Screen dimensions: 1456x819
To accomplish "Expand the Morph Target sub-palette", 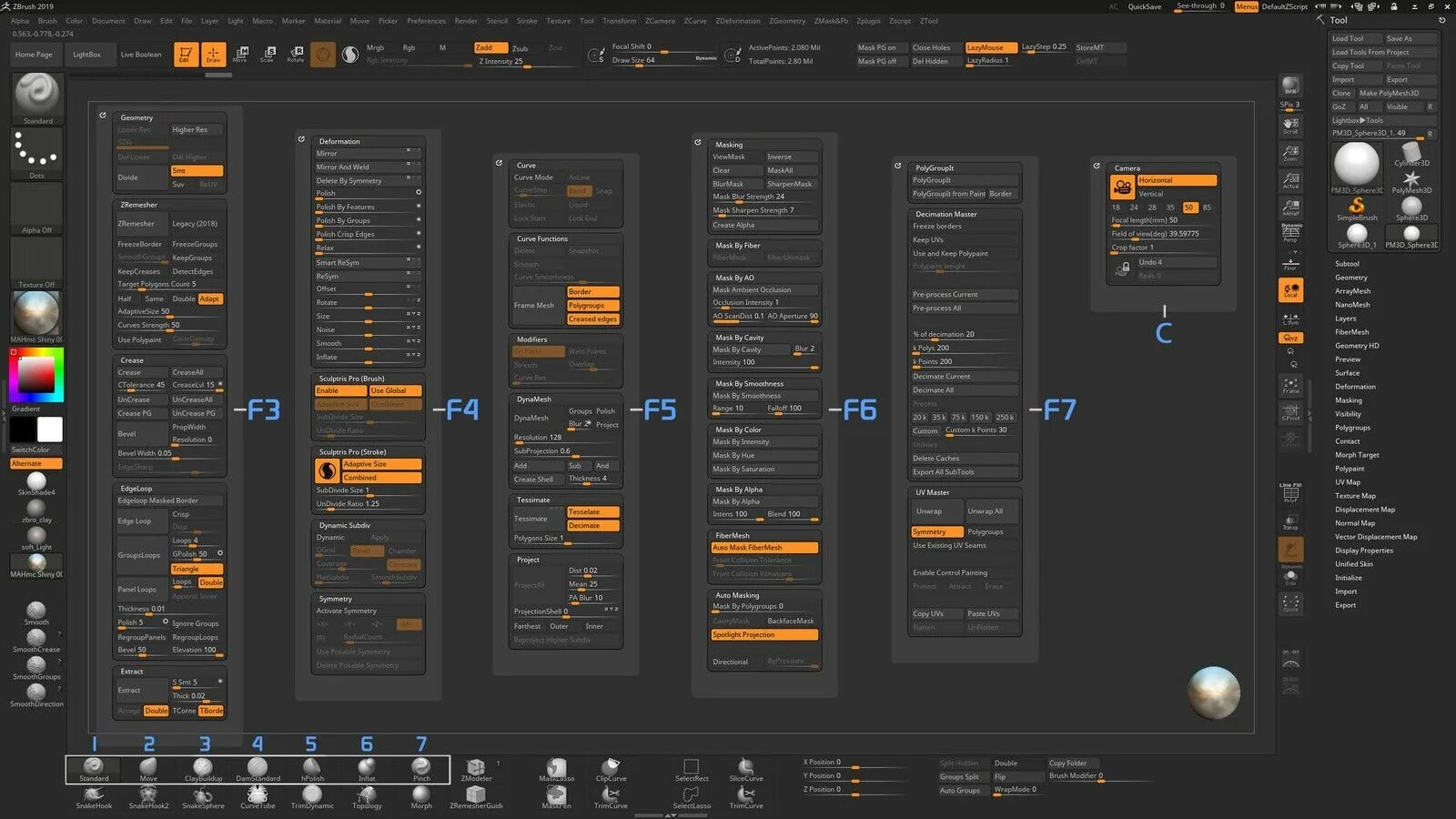I will 1357,455.
